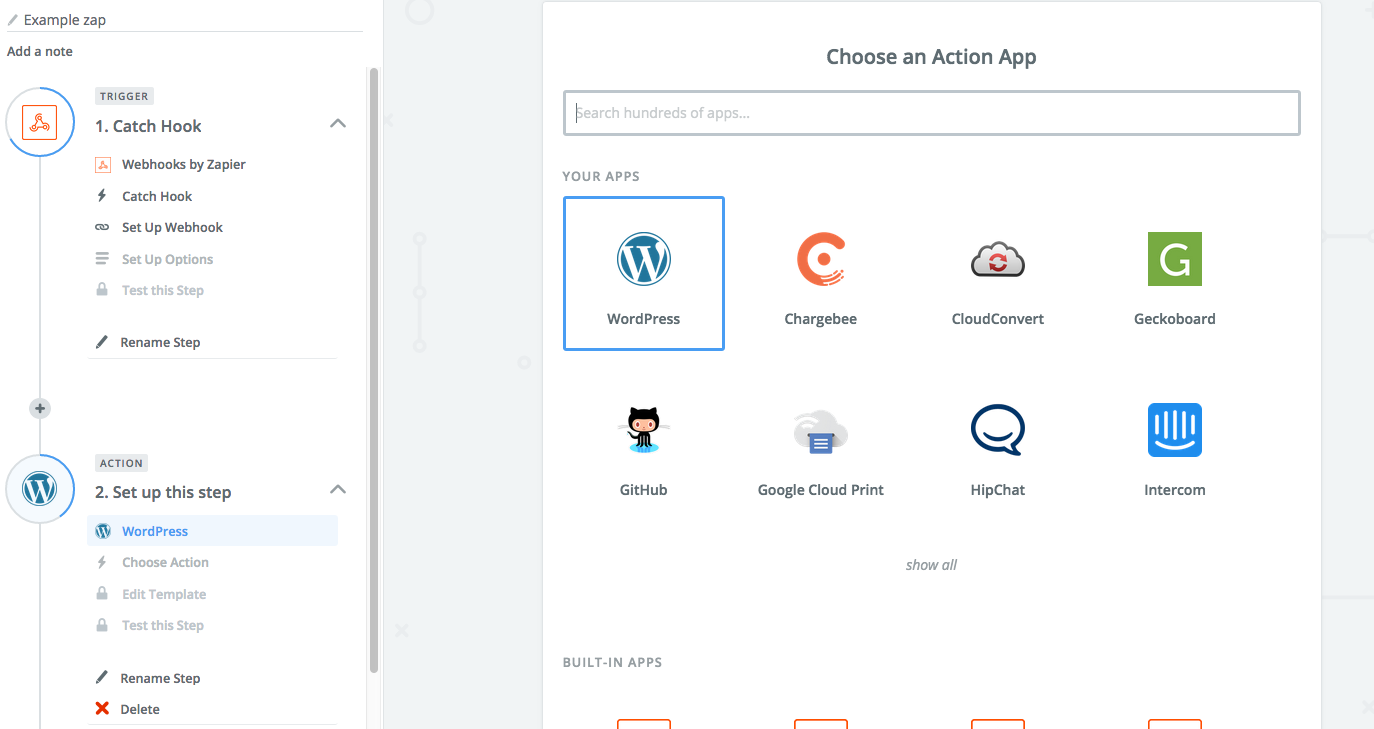Click the left sidebar vertical scrollbar
1374x729 pixels.
[x=374, y=370]
